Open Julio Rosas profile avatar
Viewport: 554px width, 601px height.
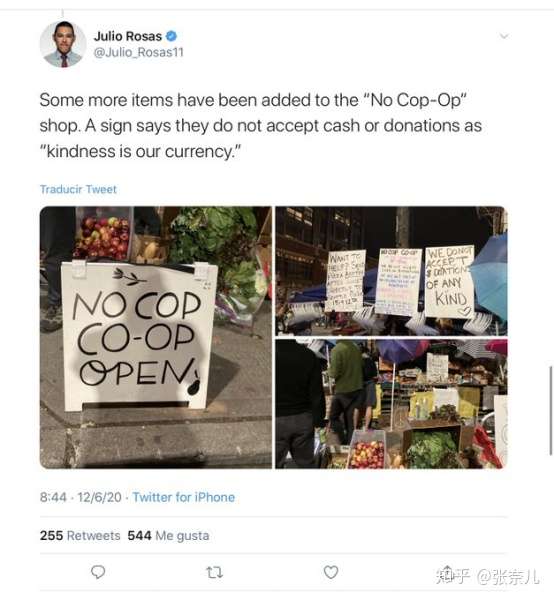63,44
